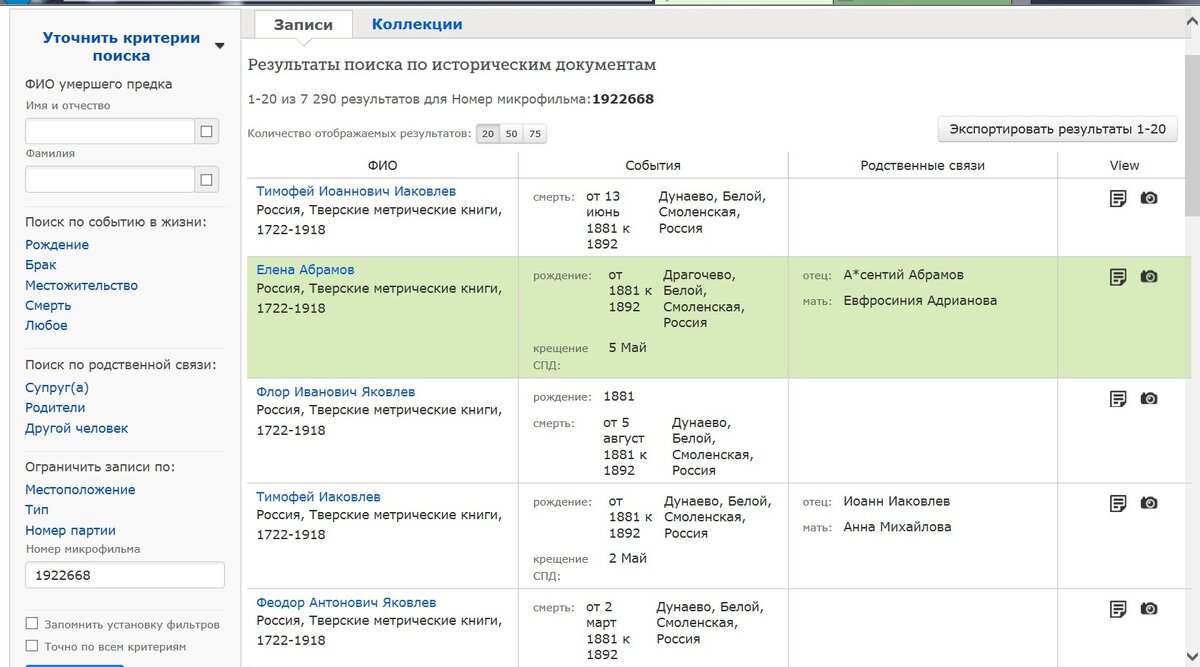This screenshot has height=667, width=1200.
Task: Show 50 results per page
Action: [511, 134]
